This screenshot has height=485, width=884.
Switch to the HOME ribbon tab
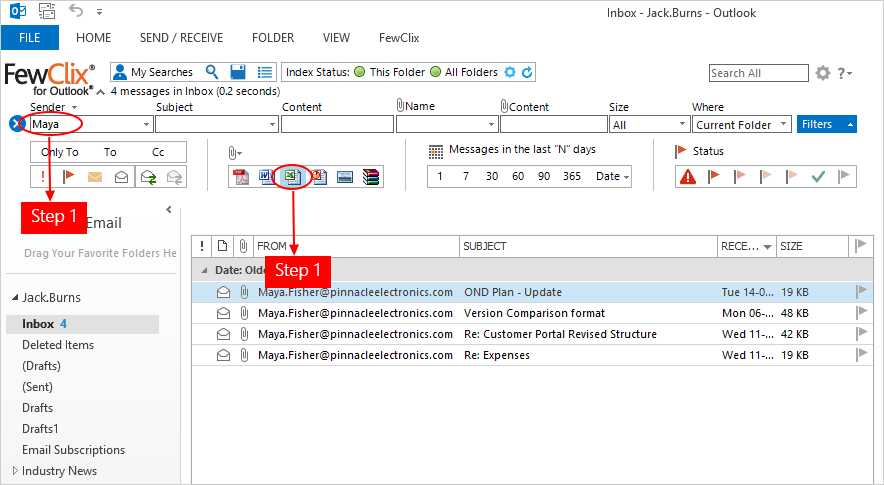coord(94,38)
